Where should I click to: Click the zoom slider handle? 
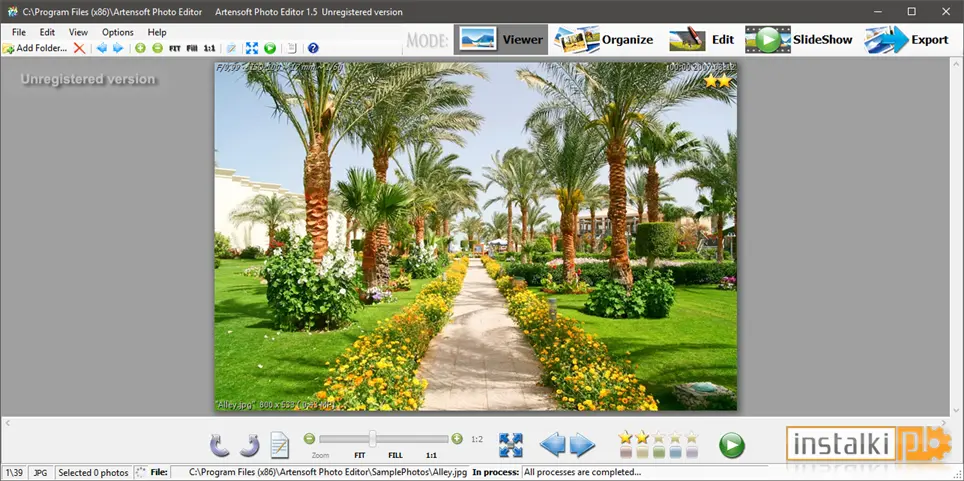tap(373, 439)
